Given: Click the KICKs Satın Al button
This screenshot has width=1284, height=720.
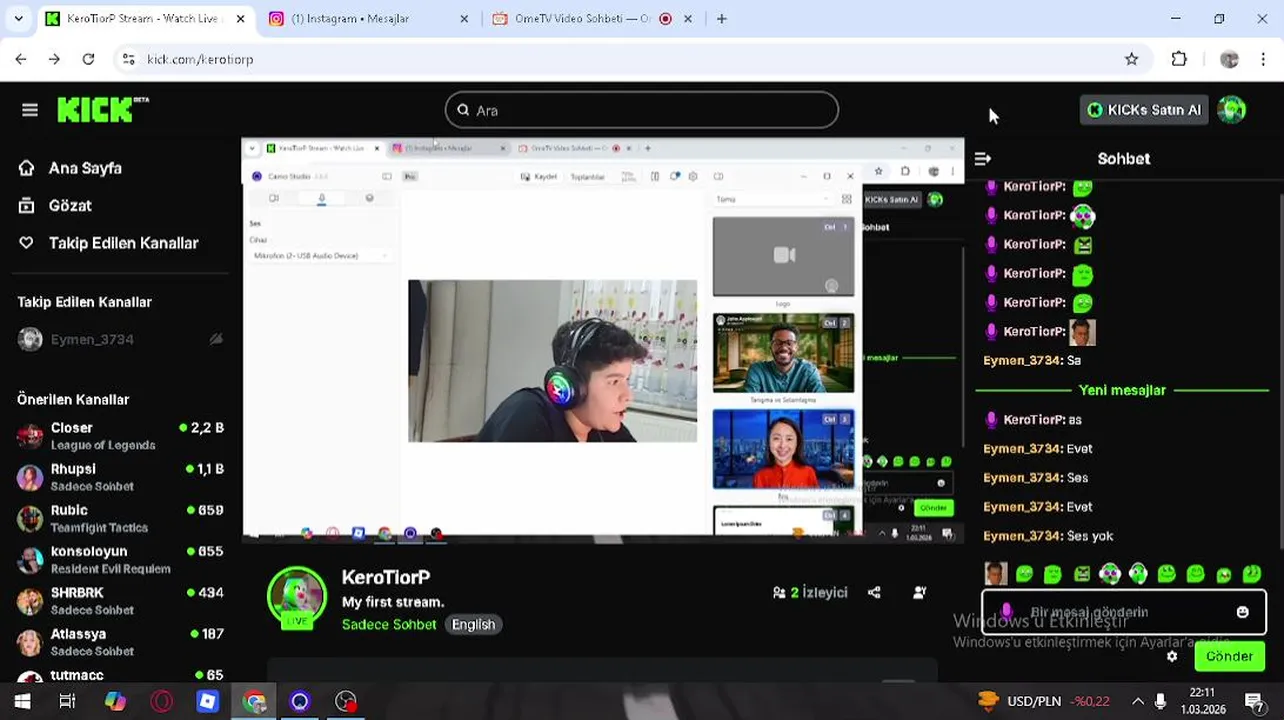Looking at the screenshot, I should tap(1144, 110).
